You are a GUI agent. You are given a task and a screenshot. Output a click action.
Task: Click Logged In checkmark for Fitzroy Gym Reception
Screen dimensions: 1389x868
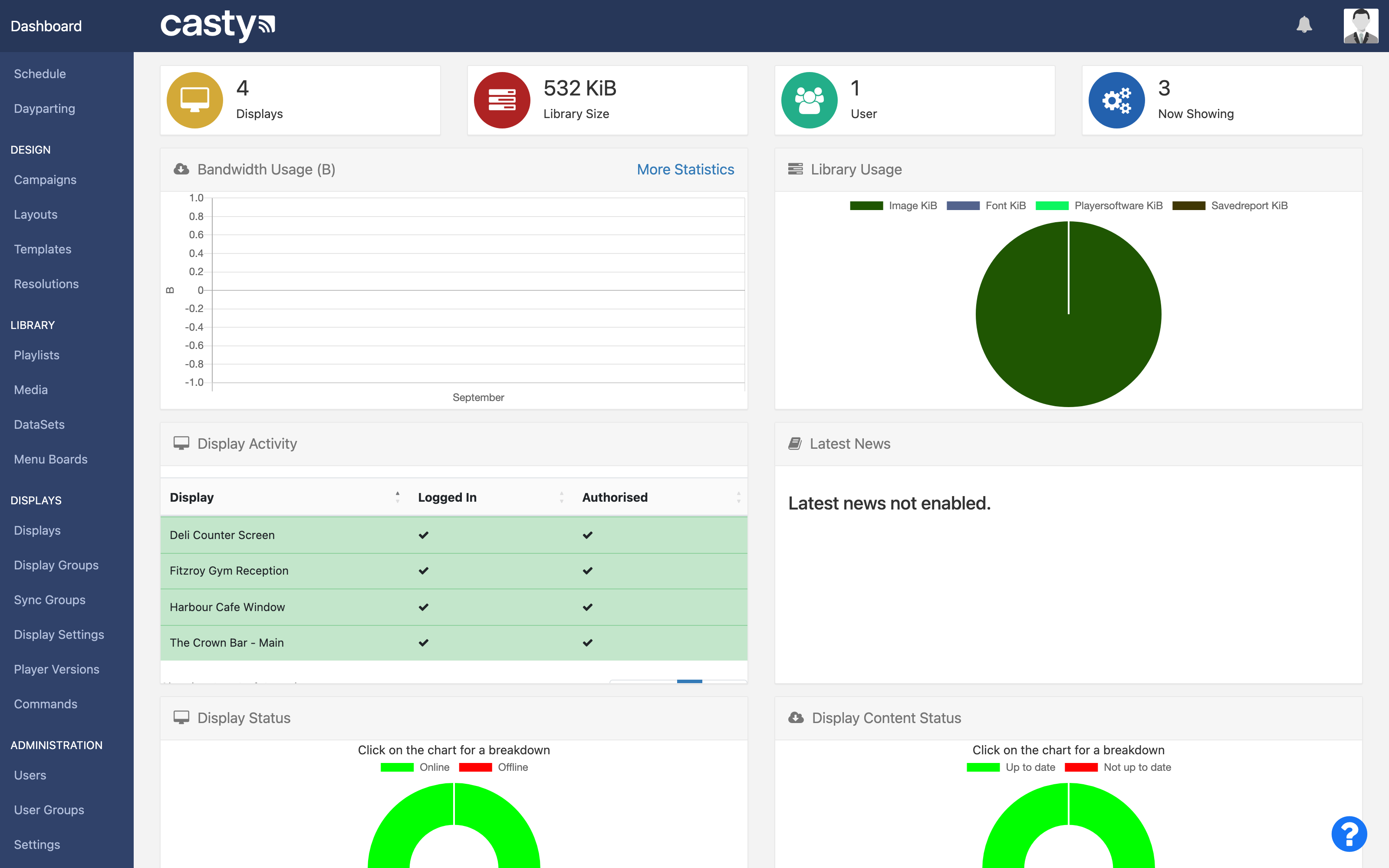[x=424, y=571]
